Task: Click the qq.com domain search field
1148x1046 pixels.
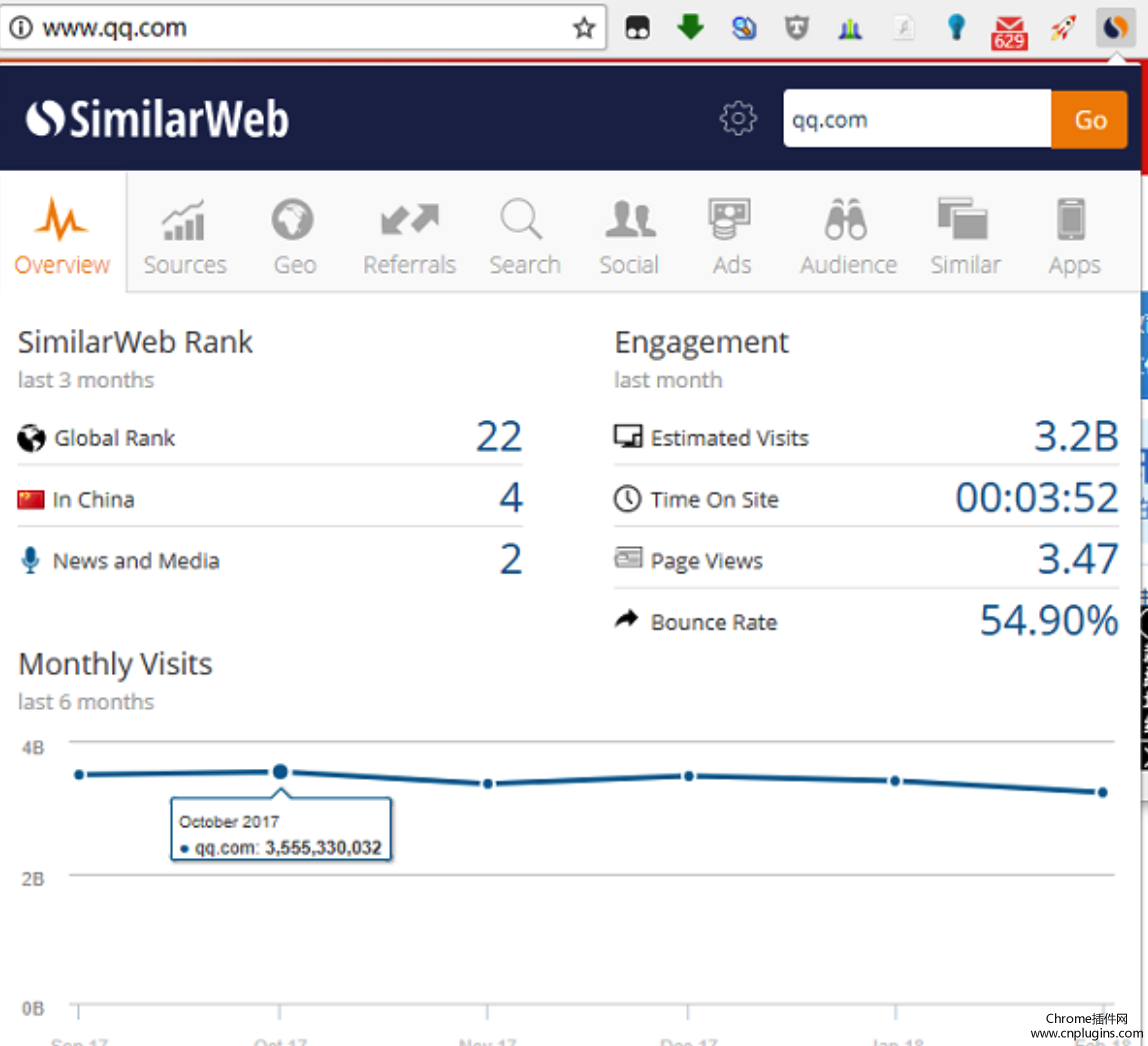Action: pyautogui.click(x=917, y=119)
